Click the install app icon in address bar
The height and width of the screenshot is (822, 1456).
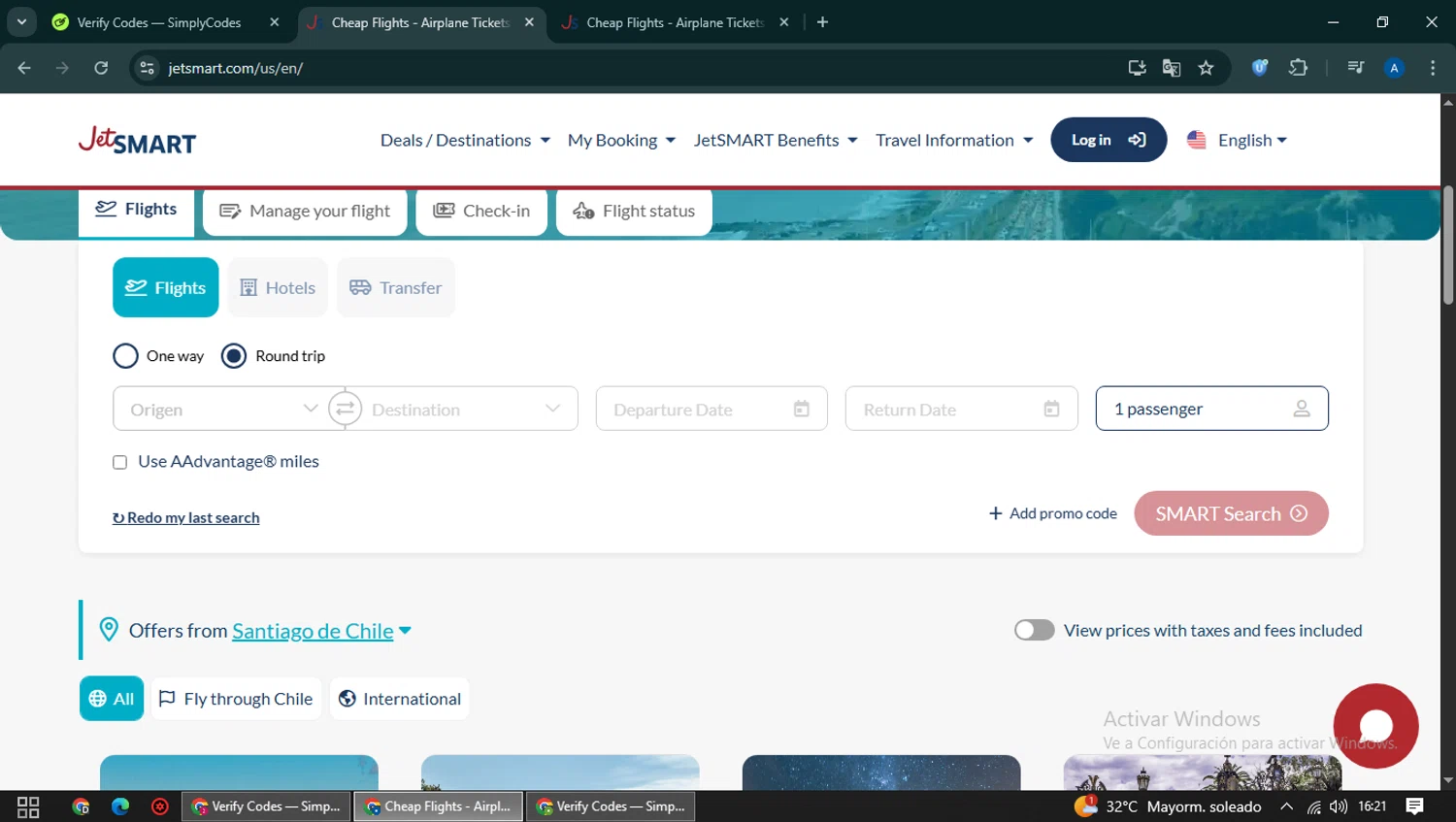click(1137, 68)
